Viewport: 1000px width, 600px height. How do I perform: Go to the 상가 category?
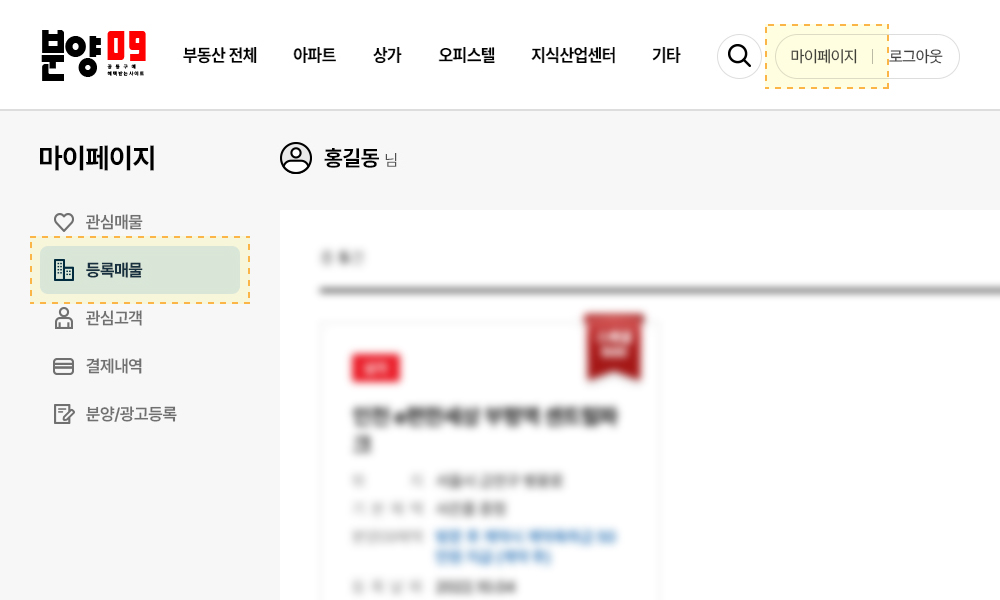387,55
